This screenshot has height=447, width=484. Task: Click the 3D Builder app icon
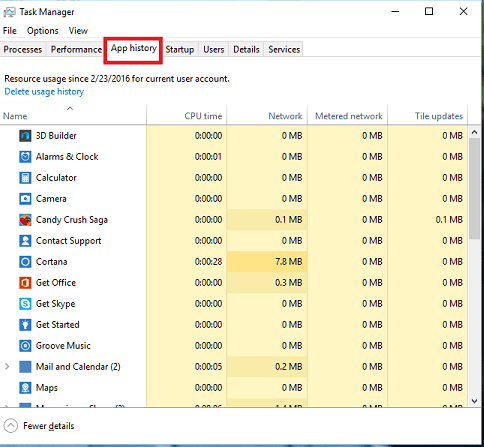(25, 136)
